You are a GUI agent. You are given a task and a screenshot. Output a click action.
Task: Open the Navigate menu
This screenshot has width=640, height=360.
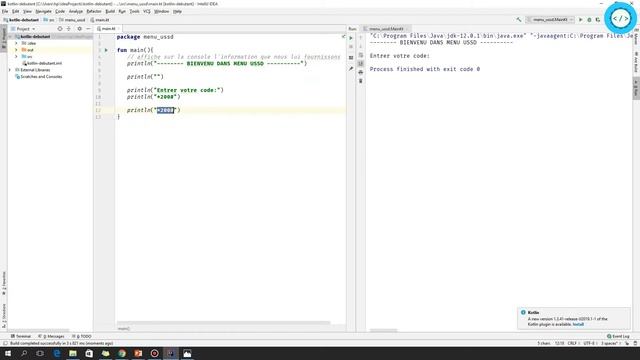coord(43,11)
